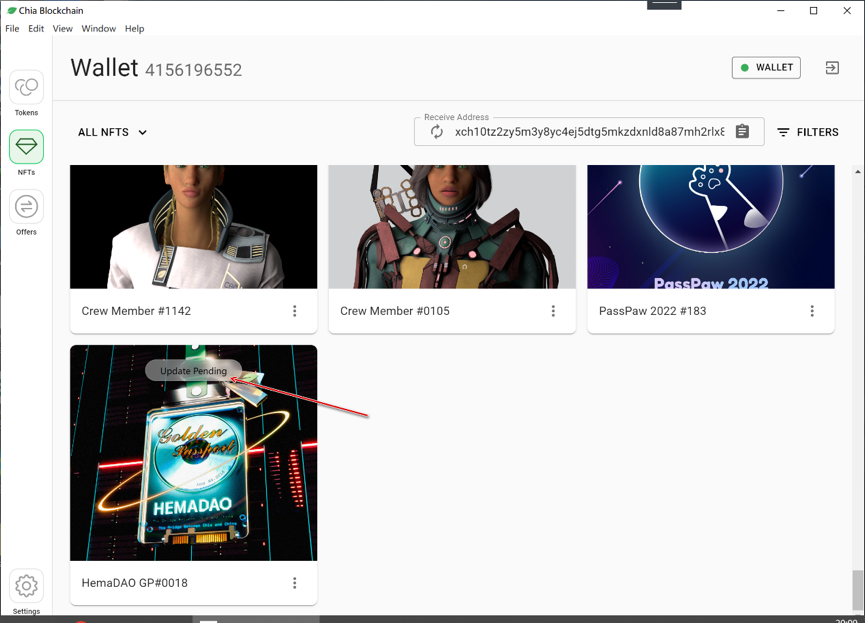Image resolution: width=865 pixels, height=623 pixels.
Task: Open the File menu
Action: click(x=12, y=29)
